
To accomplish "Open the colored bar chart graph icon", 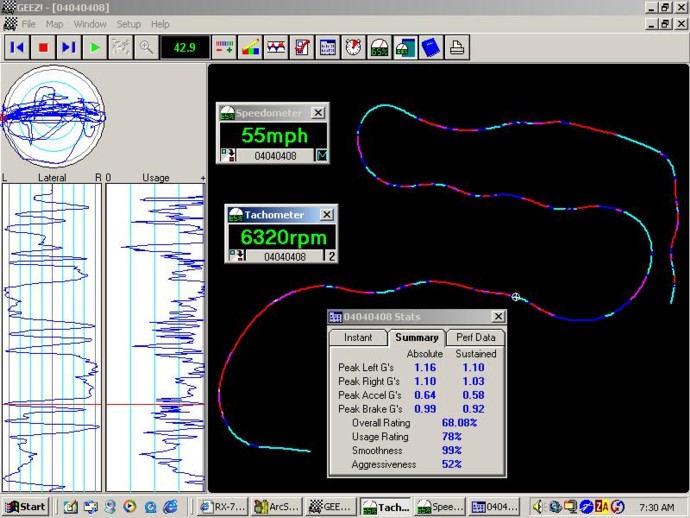I will point(250,47).
